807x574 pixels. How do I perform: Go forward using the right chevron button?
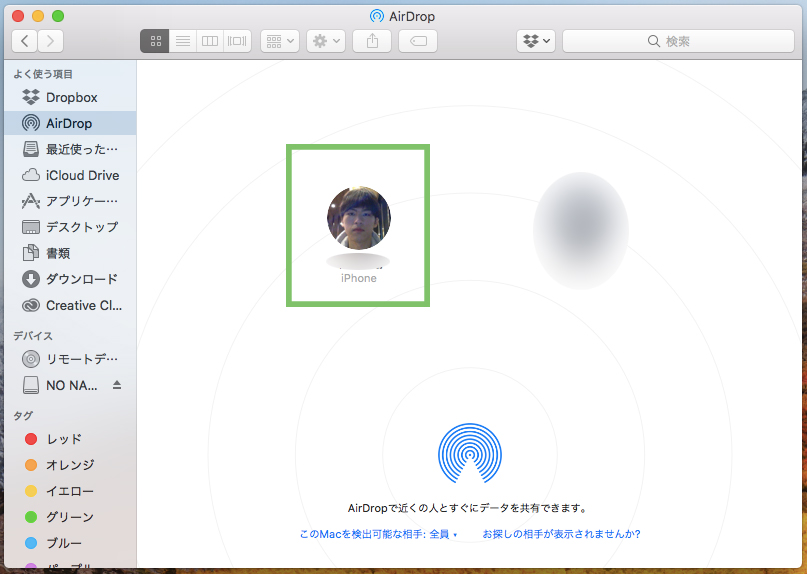(x=50, y=41)
